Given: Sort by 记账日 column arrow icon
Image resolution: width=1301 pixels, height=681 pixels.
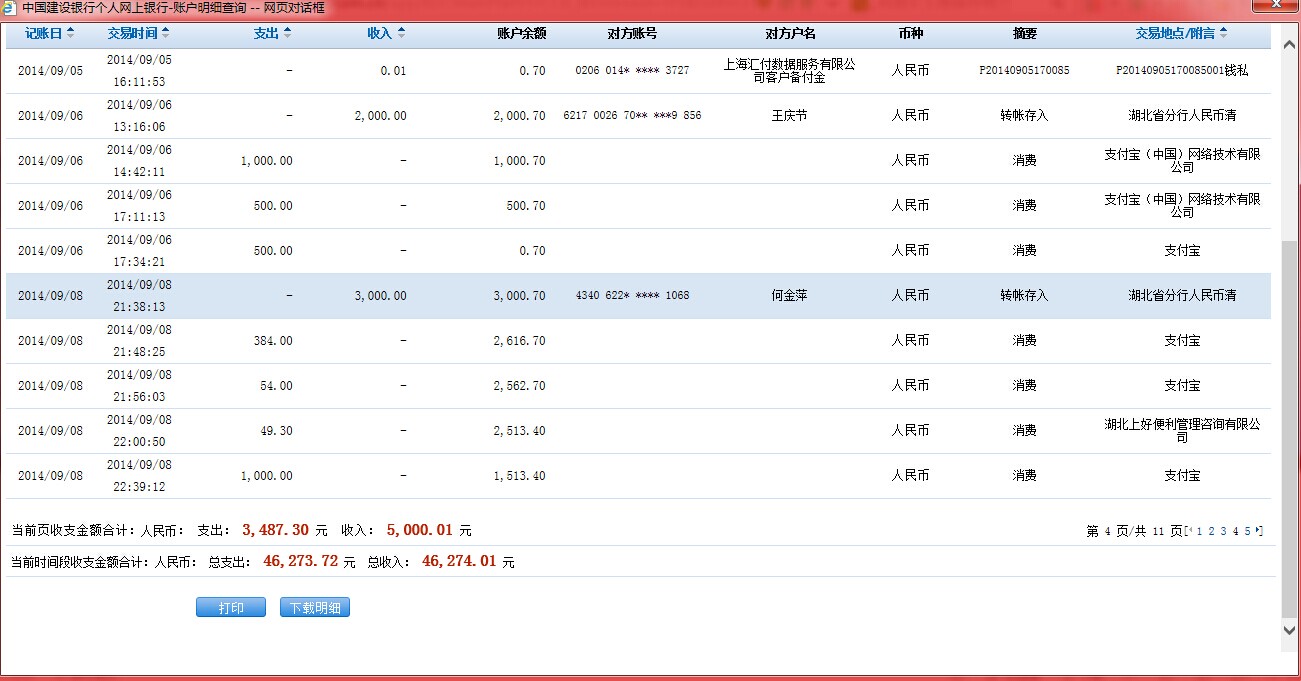Looking at the screenshot, I should [x=70, y=33].
